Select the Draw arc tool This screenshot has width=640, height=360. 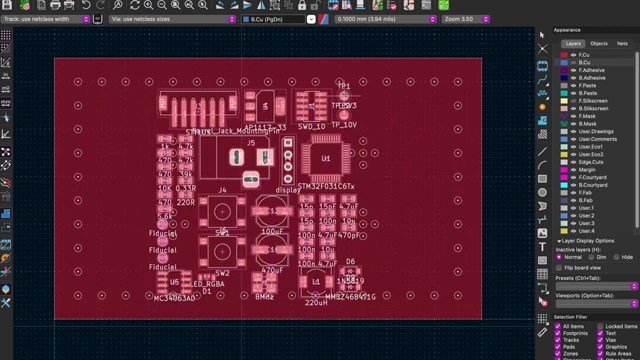tap(542, 165)
